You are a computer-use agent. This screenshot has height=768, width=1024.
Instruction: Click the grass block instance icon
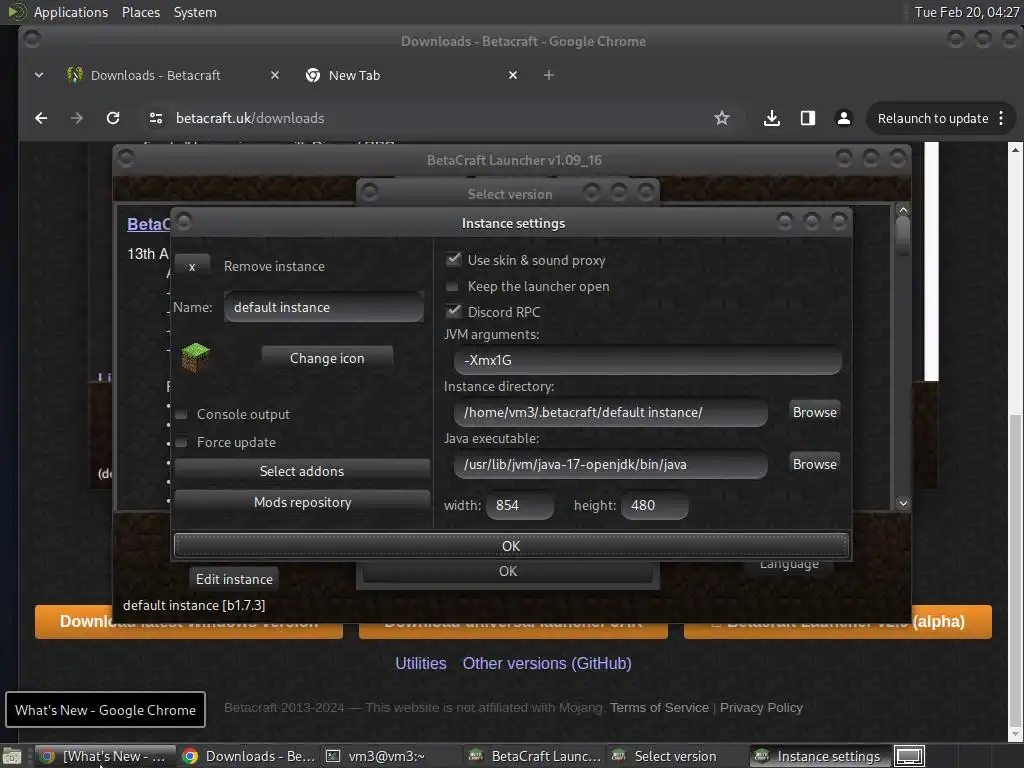pos(195,357)
